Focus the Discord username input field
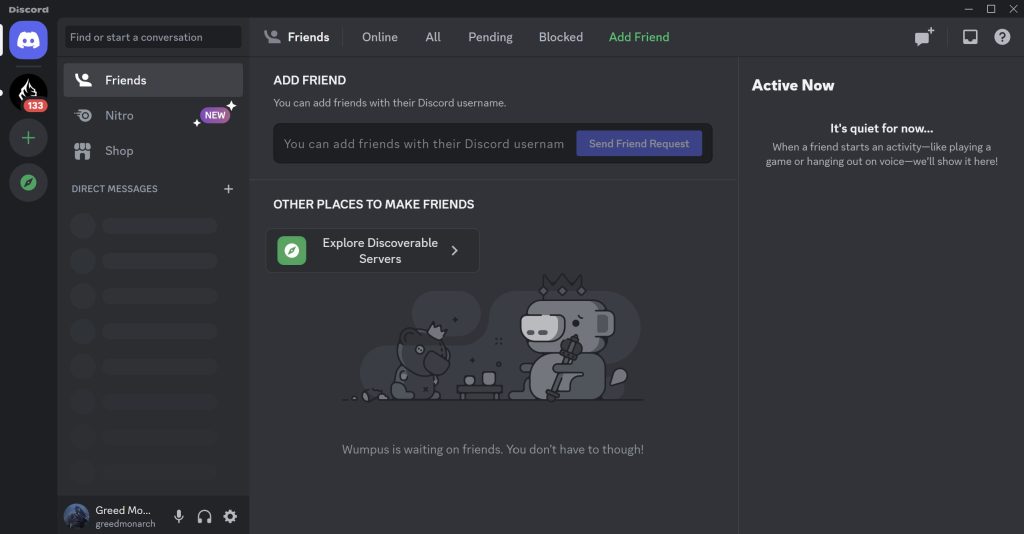The image size is (1024, 534). point(423,144)
